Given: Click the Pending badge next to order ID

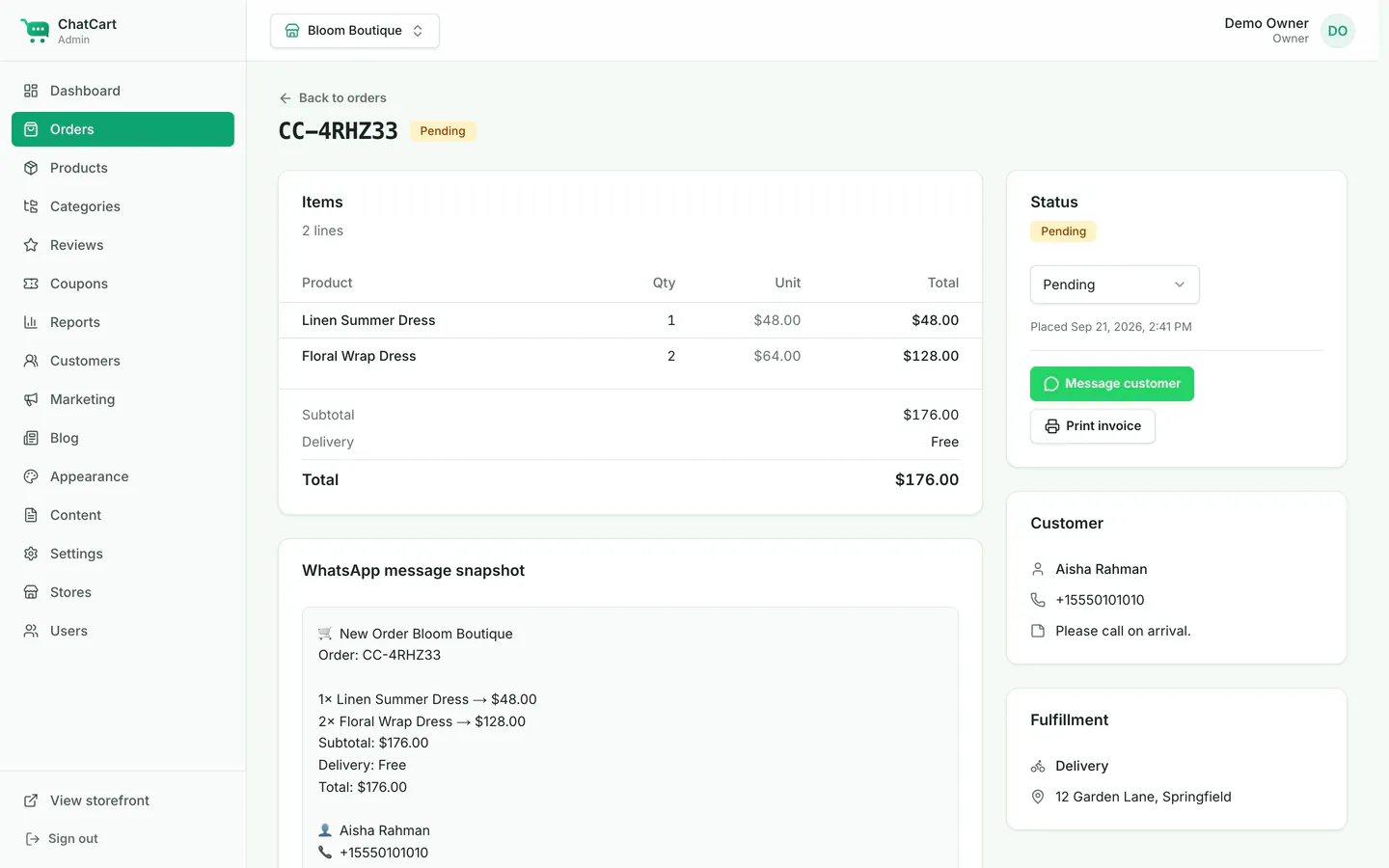Looking at the screenshot, I should point(443,131).
